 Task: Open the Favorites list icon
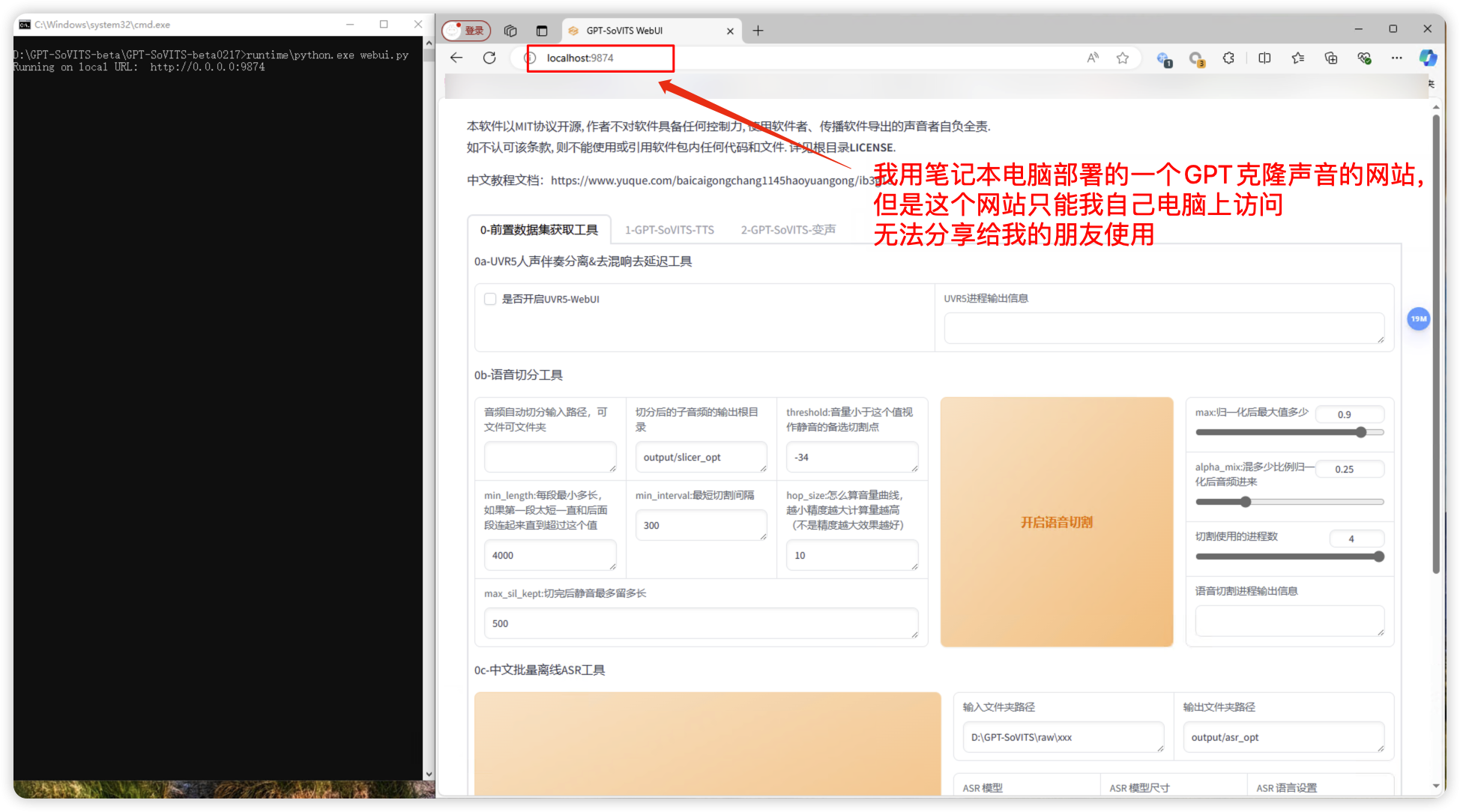[1298, 58]
